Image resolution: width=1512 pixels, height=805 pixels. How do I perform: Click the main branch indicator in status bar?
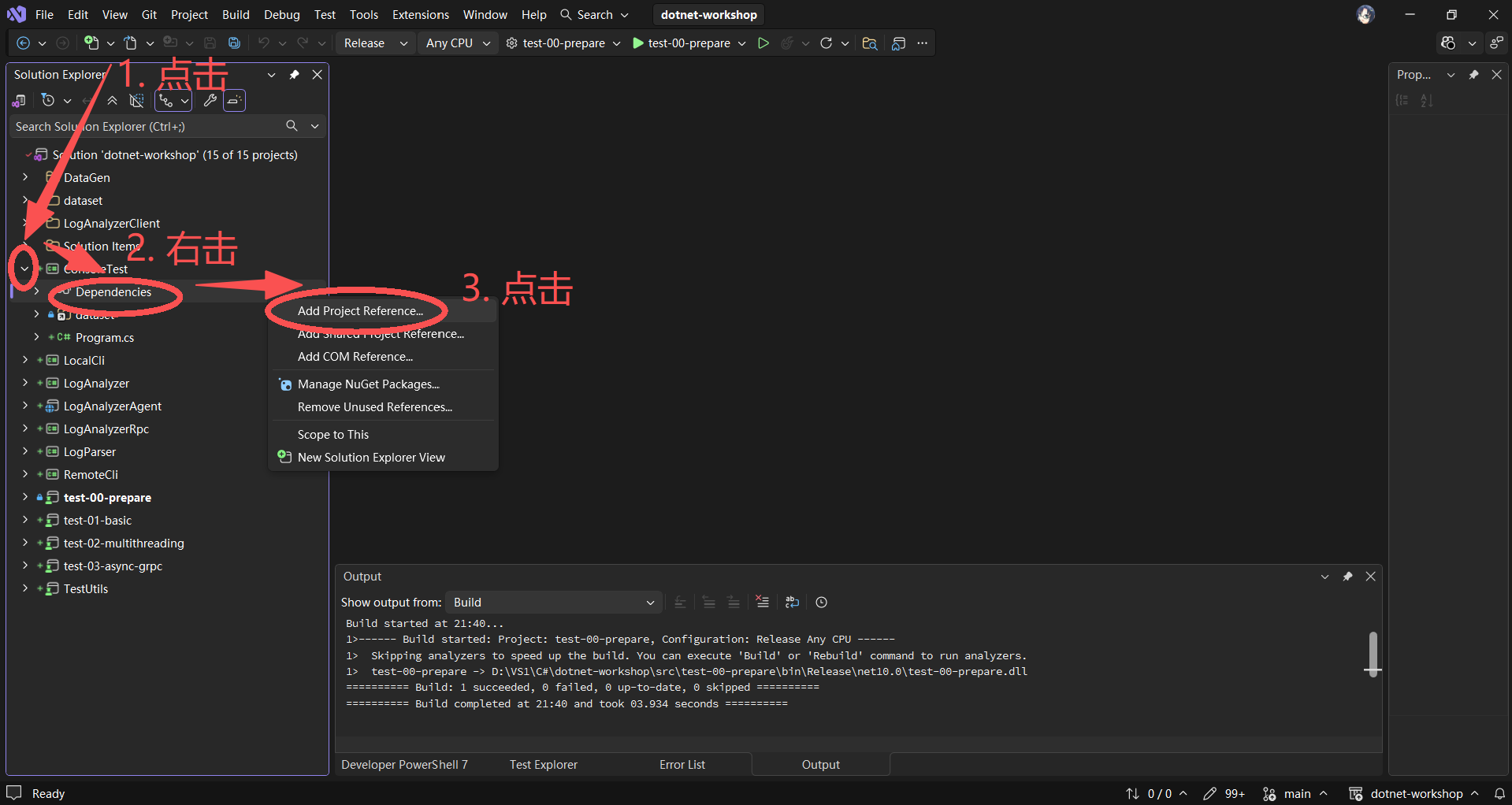click(x=1295, y=793)
